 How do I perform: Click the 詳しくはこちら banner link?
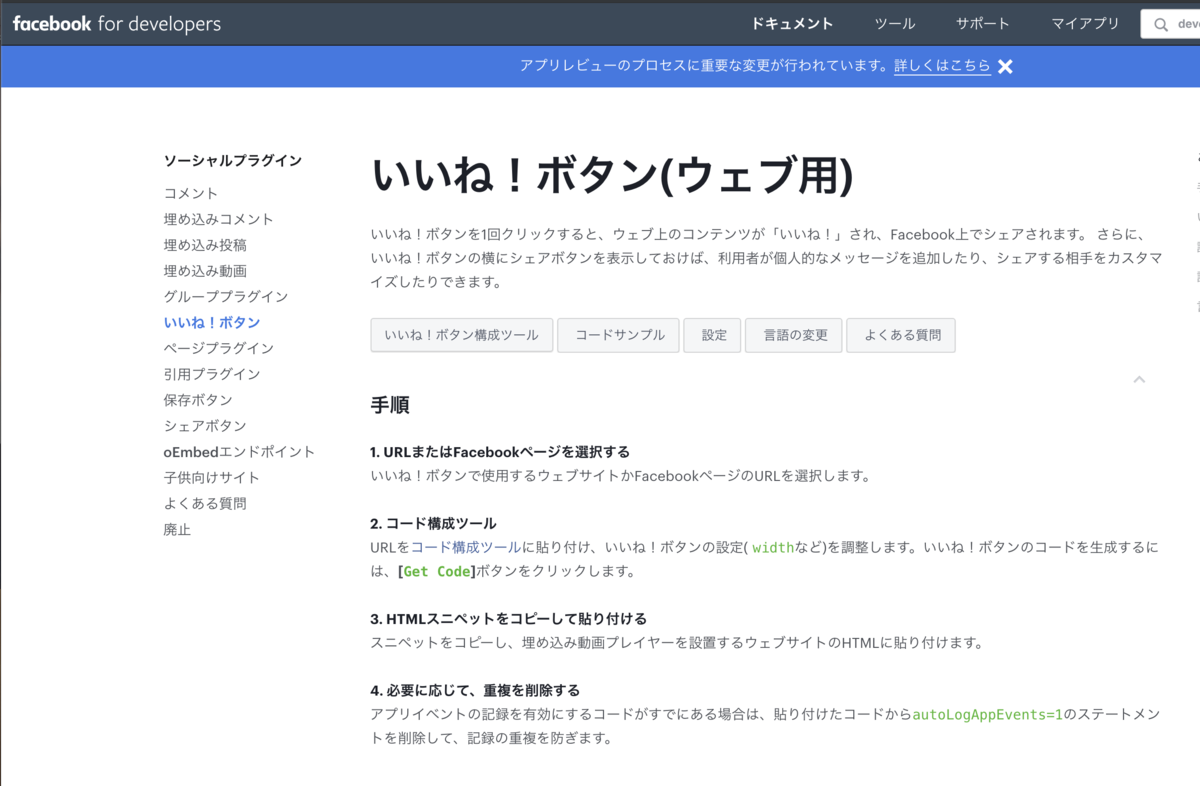click(941, 66)
